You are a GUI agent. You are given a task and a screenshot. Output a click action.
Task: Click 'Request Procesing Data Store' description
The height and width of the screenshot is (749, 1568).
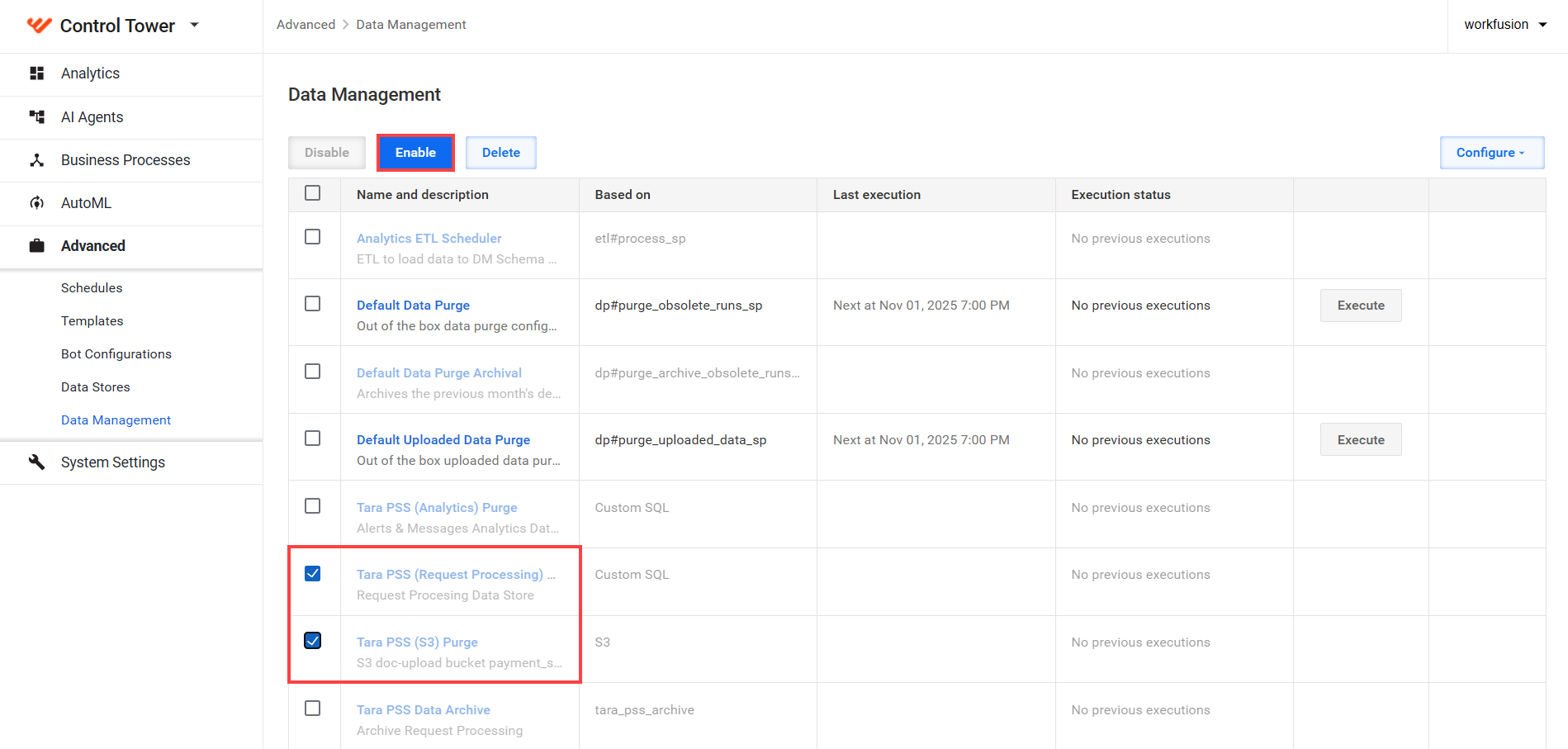point(445,595)
